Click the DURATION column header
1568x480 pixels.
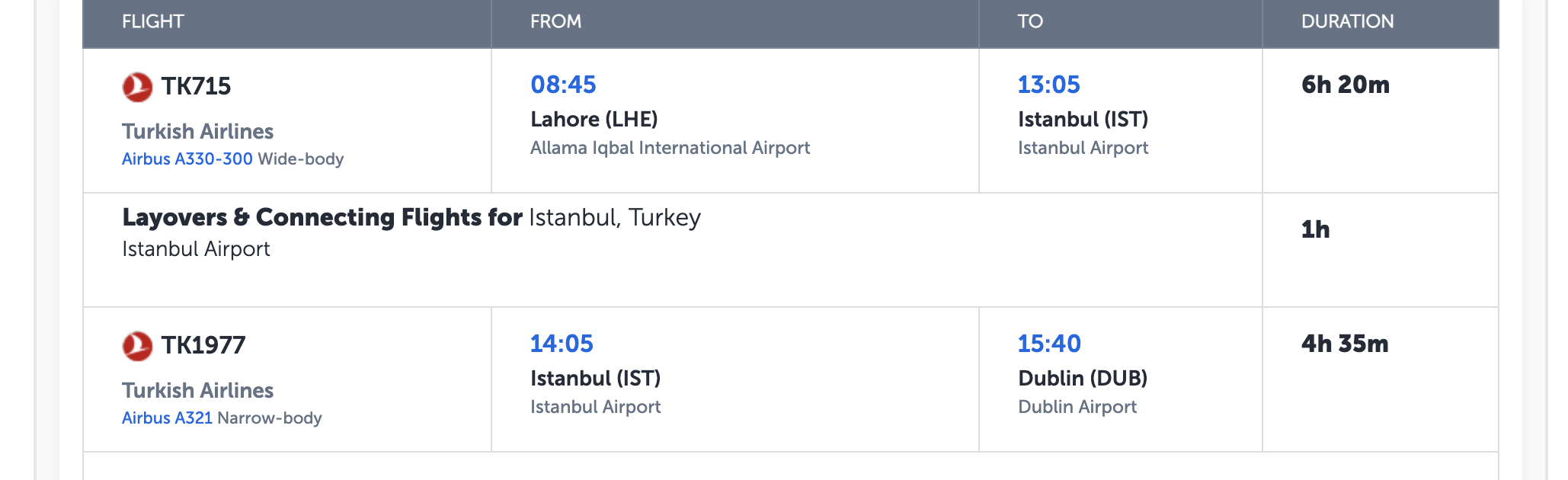coord(1347,21)
